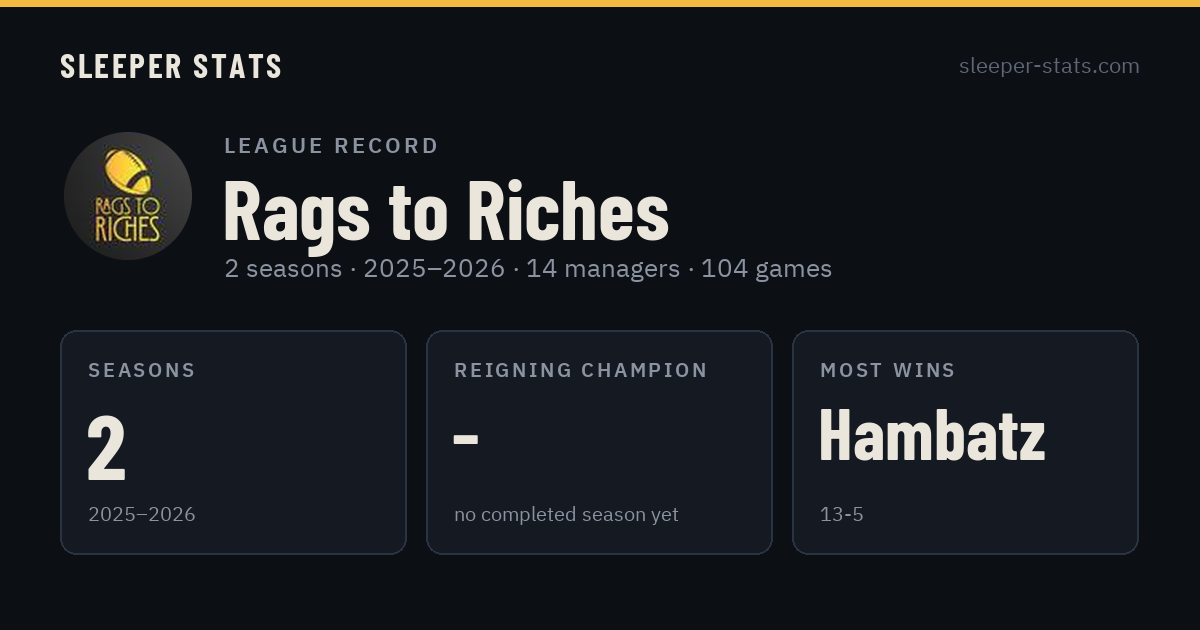Open the Most Wins card
Viewport: 1200px width, 630px height.
(965, 442)
